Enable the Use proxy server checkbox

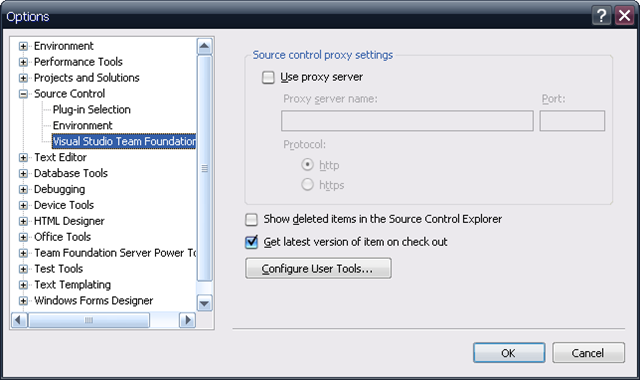pyautogui.click(x=268, y=77)
